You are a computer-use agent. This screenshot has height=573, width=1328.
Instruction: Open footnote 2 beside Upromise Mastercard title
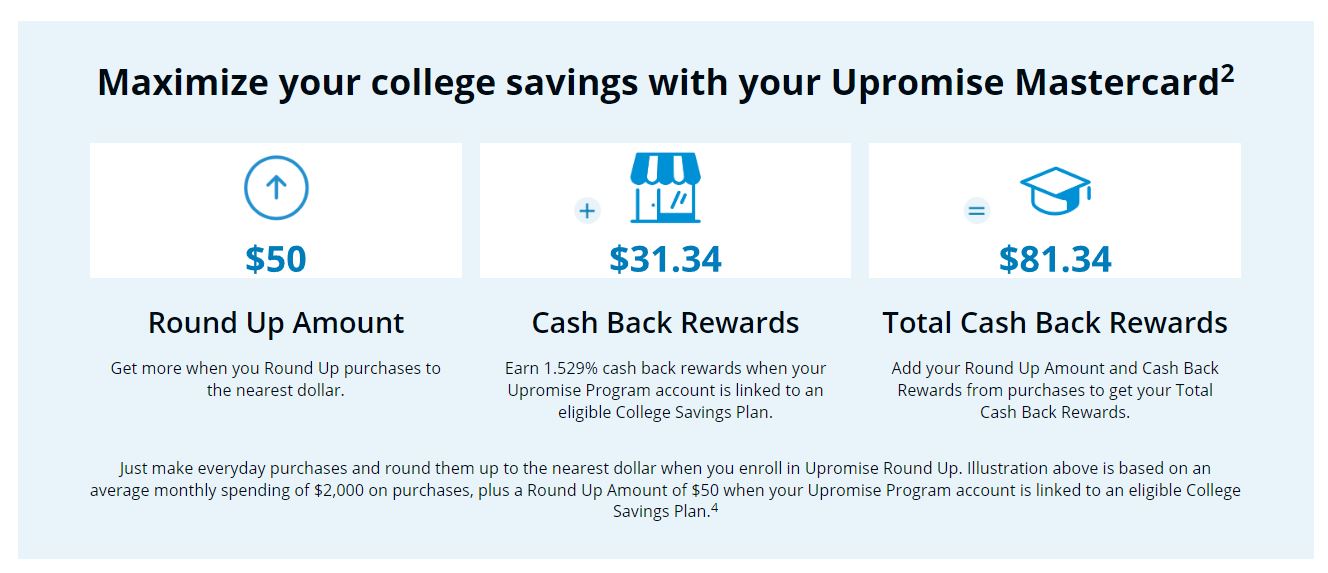(x=1227, y=74)
